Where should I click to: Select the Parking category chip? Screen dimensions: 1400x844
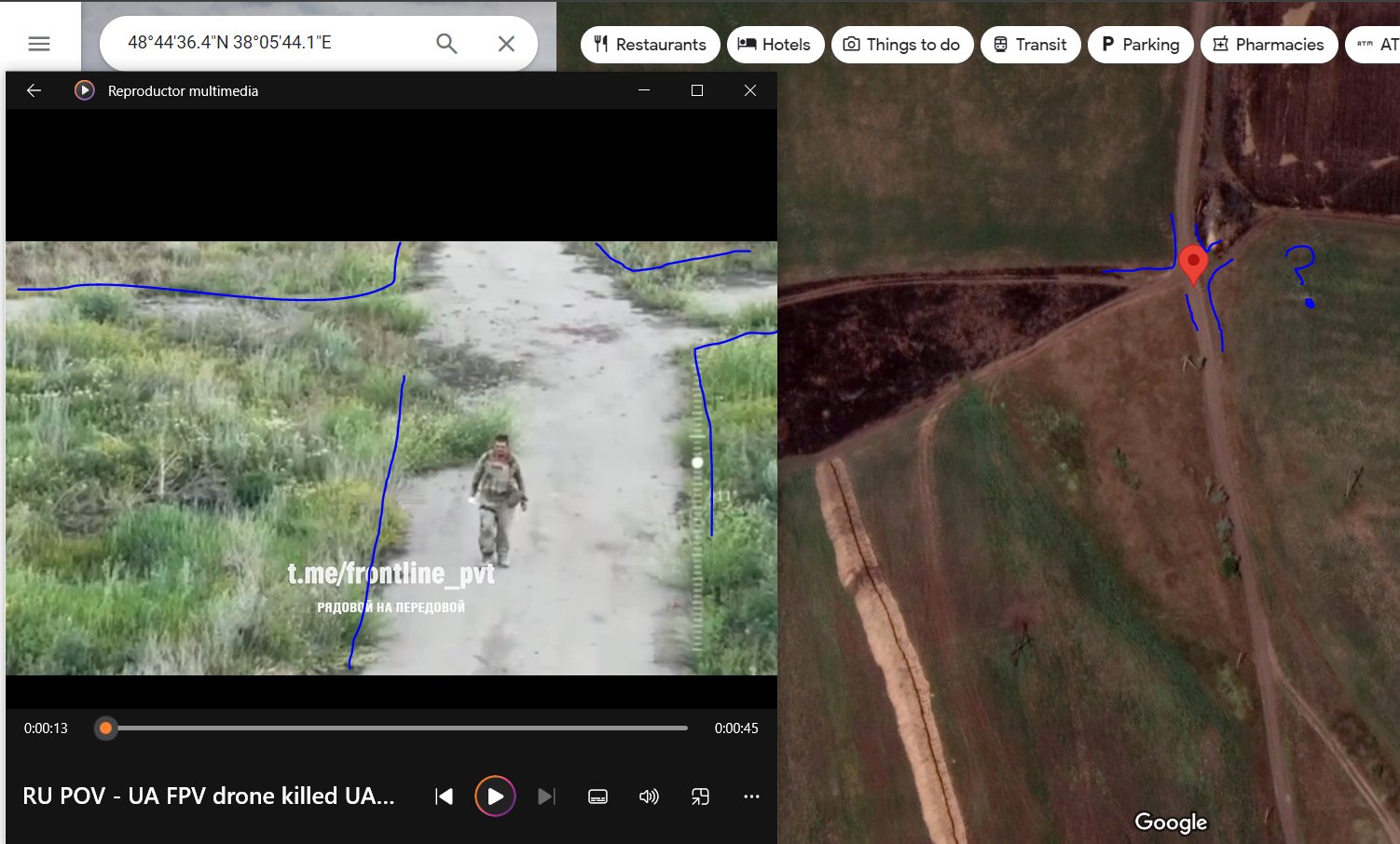click(x=1141, y=45)
